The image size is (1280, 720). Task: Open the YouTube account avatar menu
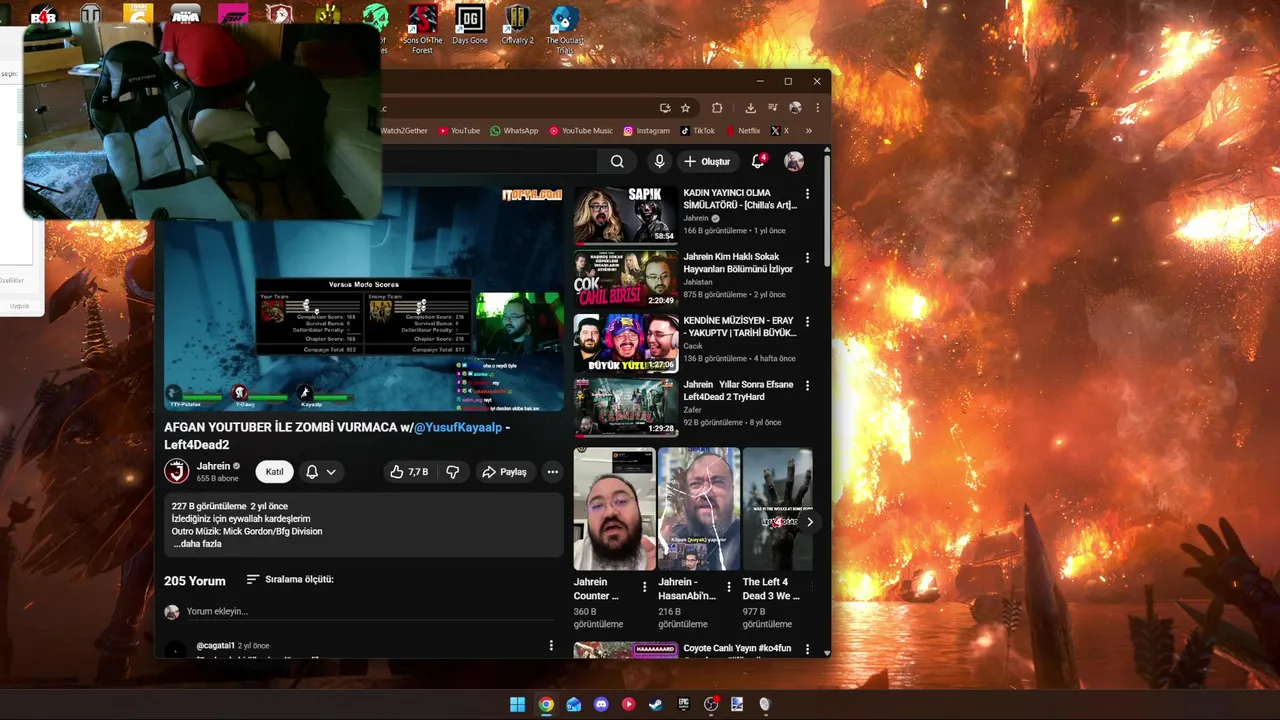(794, 161)
